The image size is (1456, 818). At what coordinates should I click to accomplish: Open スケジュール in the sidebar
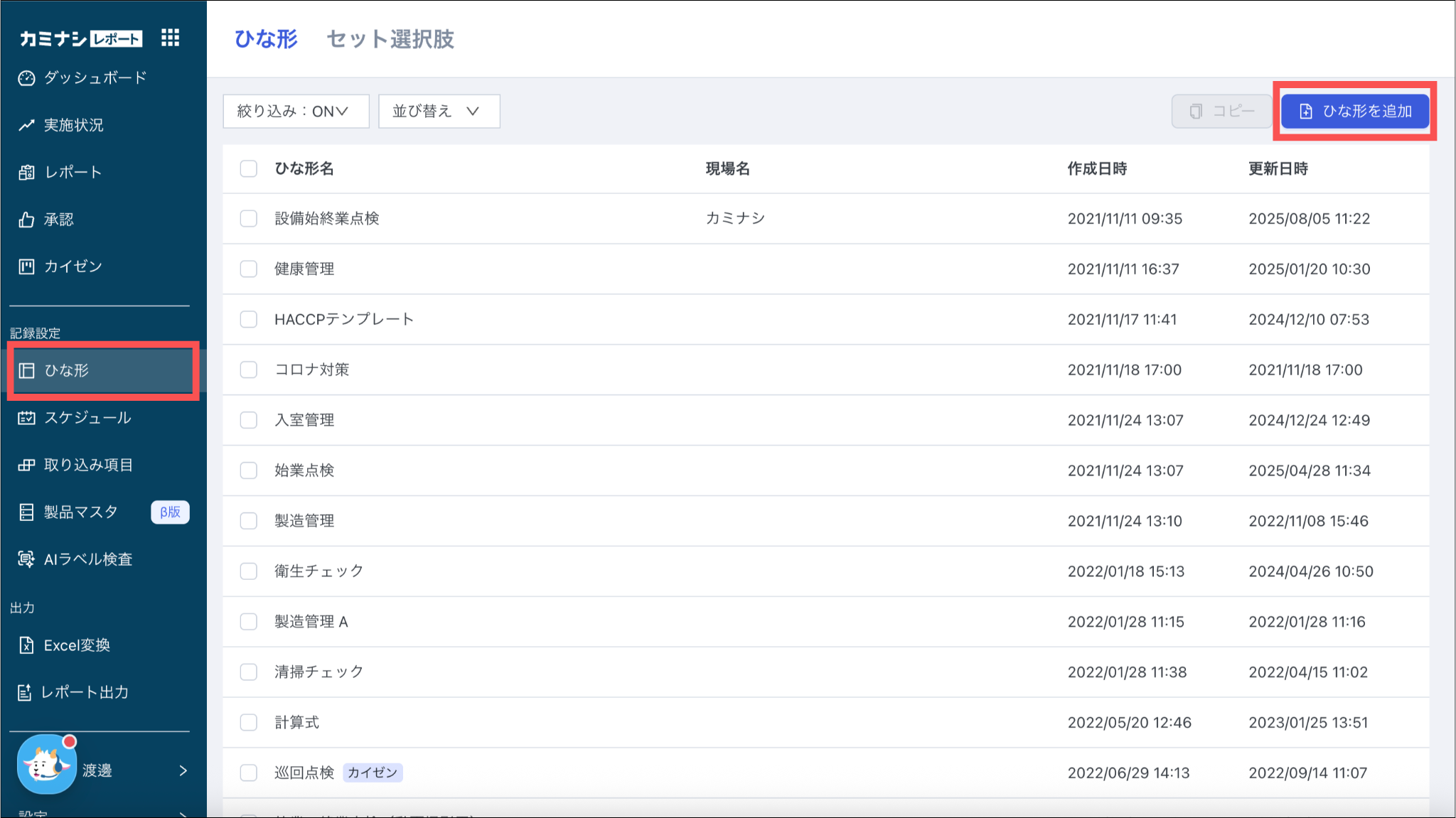87,418
